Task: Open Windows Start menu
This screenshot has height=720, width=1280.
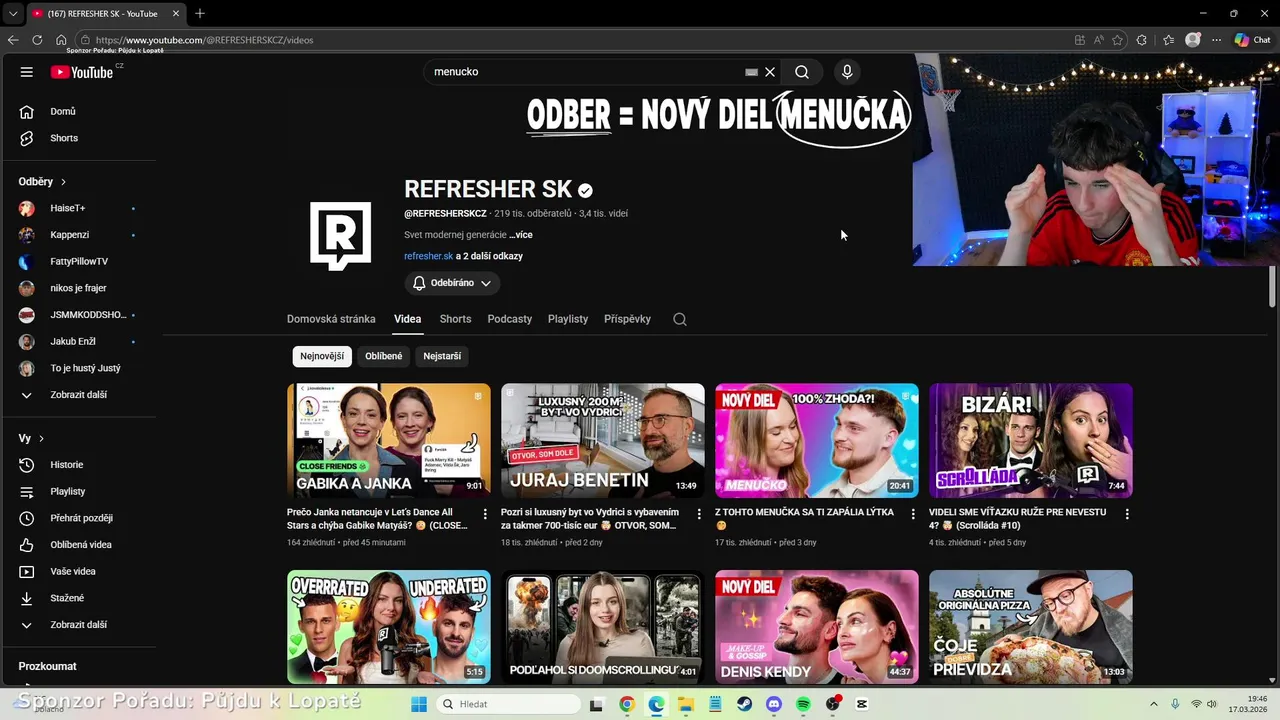Action: coord(419,704)
